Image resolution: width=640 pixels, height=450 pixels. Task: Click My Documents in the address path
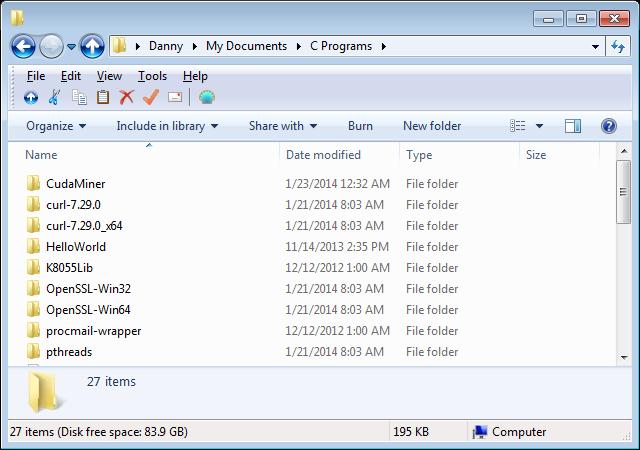pyautogui.click(x=246, y=46)
